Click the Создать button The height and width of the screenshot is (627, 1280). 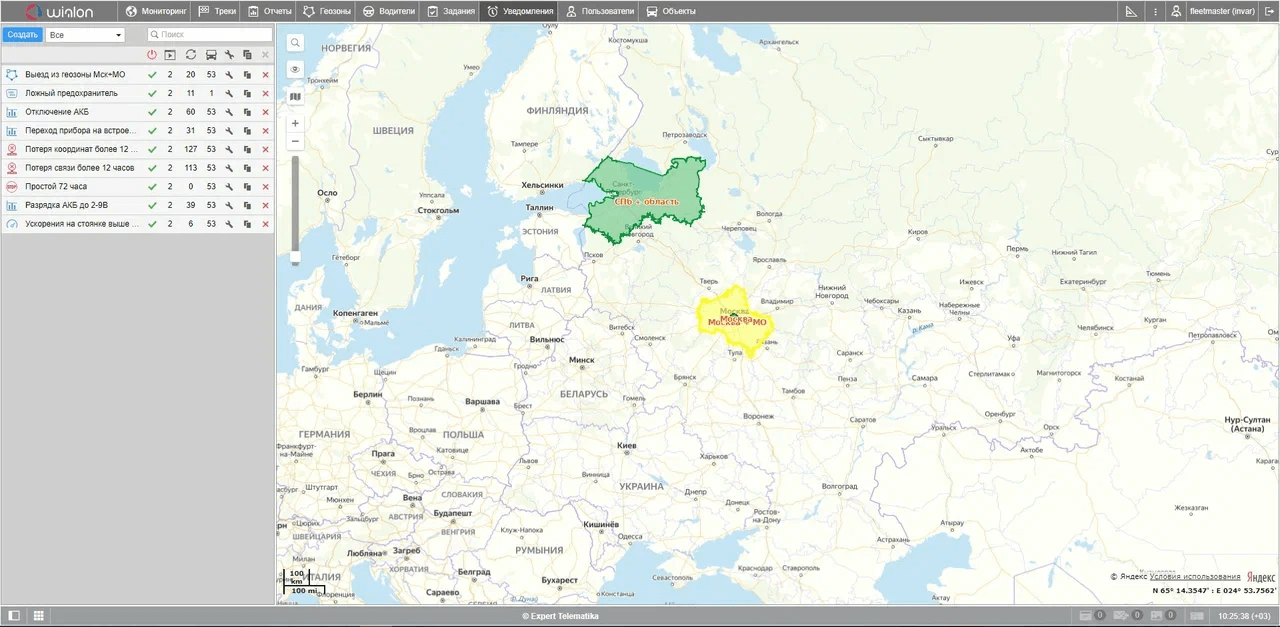[22, 35]
